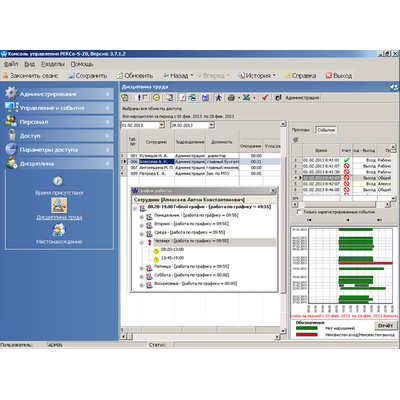
Task: Click the gray icon below Проходы tab
Action: pyautogui.click(x=295, y=140)
